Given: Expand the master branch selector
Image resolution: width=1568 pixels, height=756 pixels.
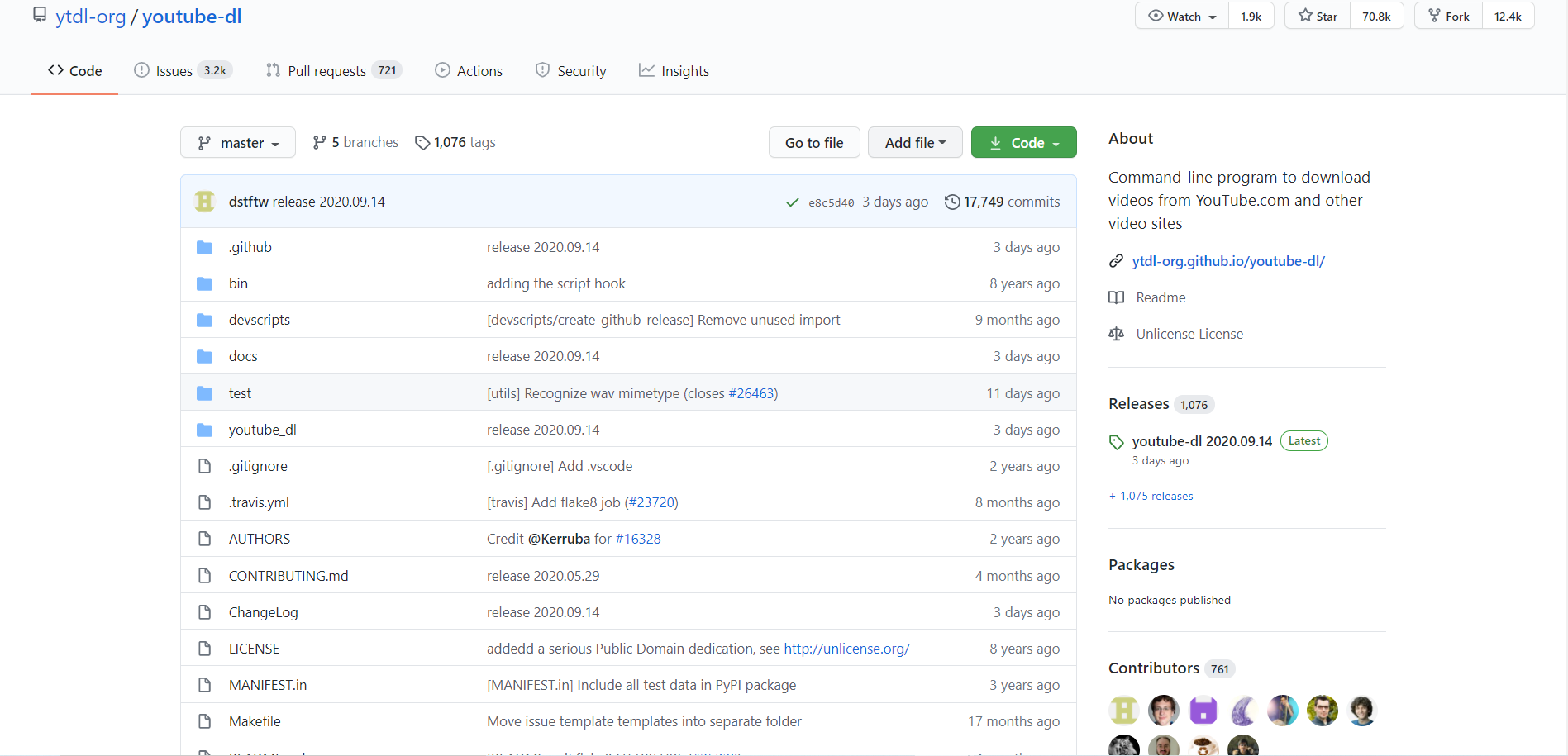Looking at the screenshot, I should (238, 143).
